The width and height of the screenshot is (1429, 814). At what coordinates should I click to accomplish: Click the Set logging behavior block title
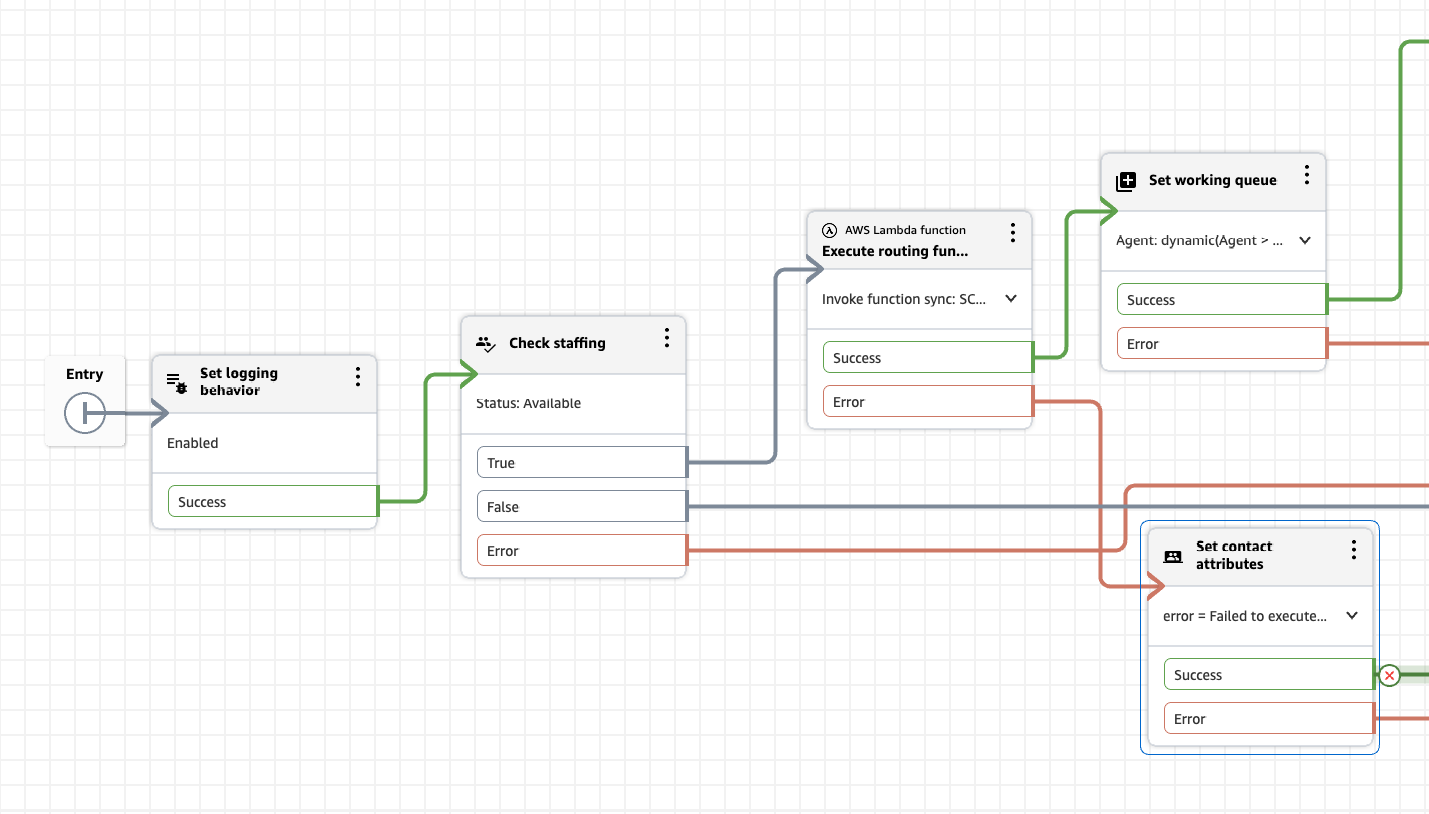(239, 382)
